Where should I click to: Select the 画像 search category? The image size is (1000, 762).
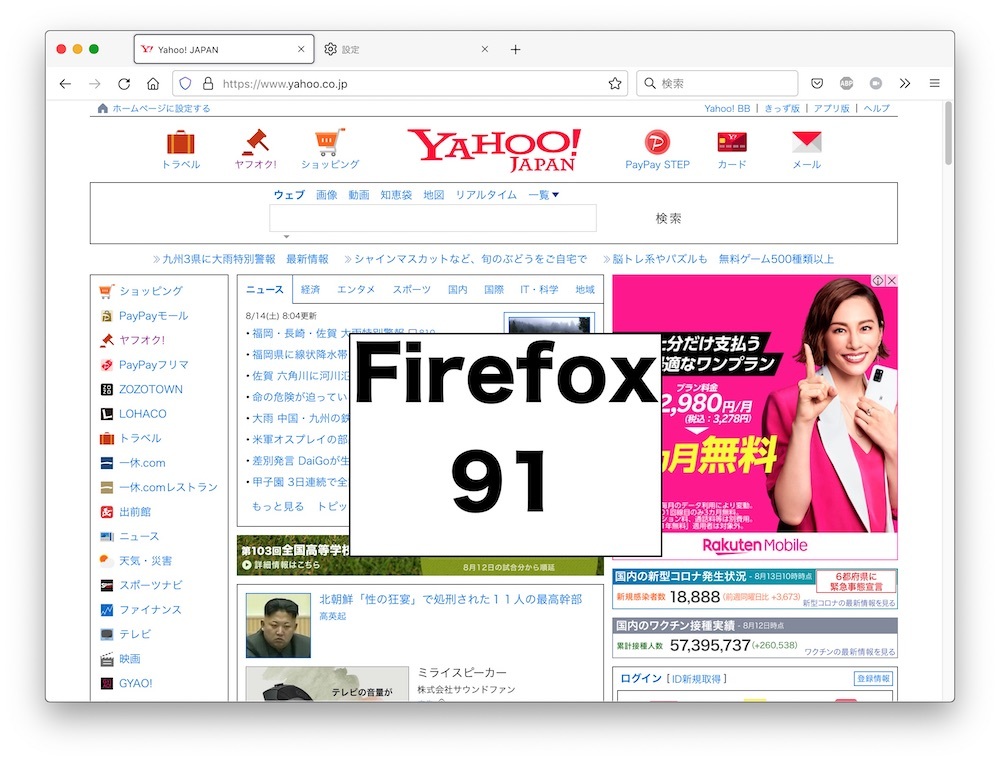click(x=327, y=195)
